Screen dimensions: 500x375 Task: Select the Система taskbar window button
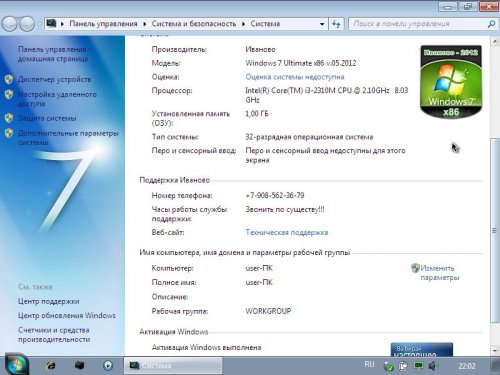pyautogui.click(x=173, y=366)
